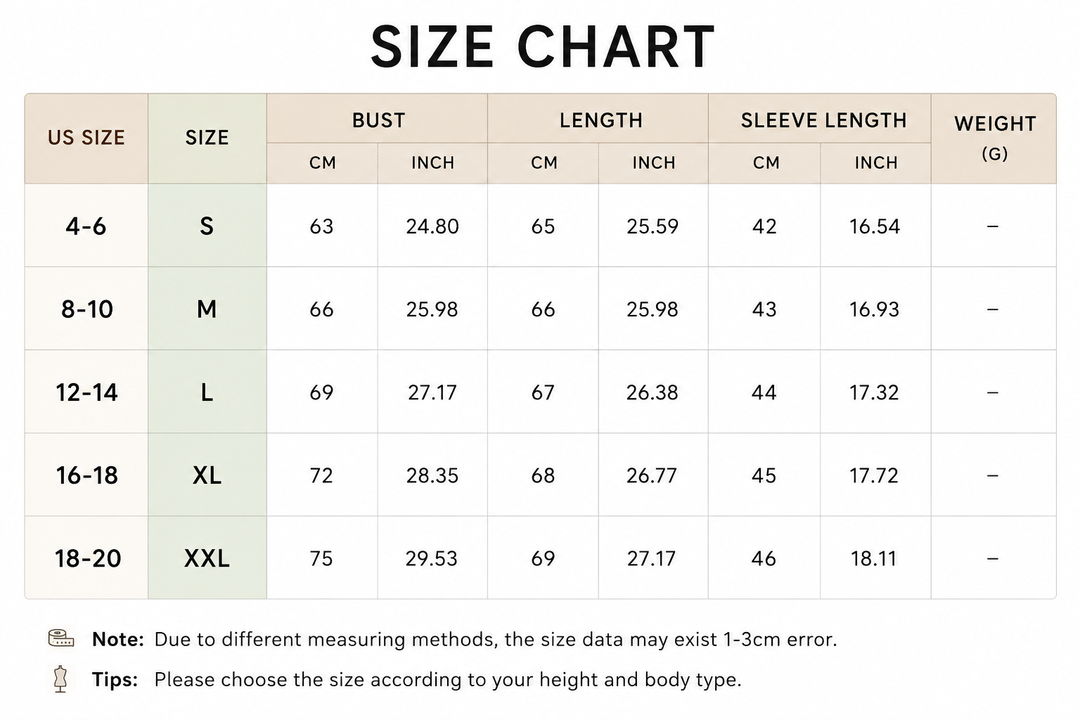The image size is (1080, 720).
Task: Select the 12-14 US size cell
Action: point(86,392)
